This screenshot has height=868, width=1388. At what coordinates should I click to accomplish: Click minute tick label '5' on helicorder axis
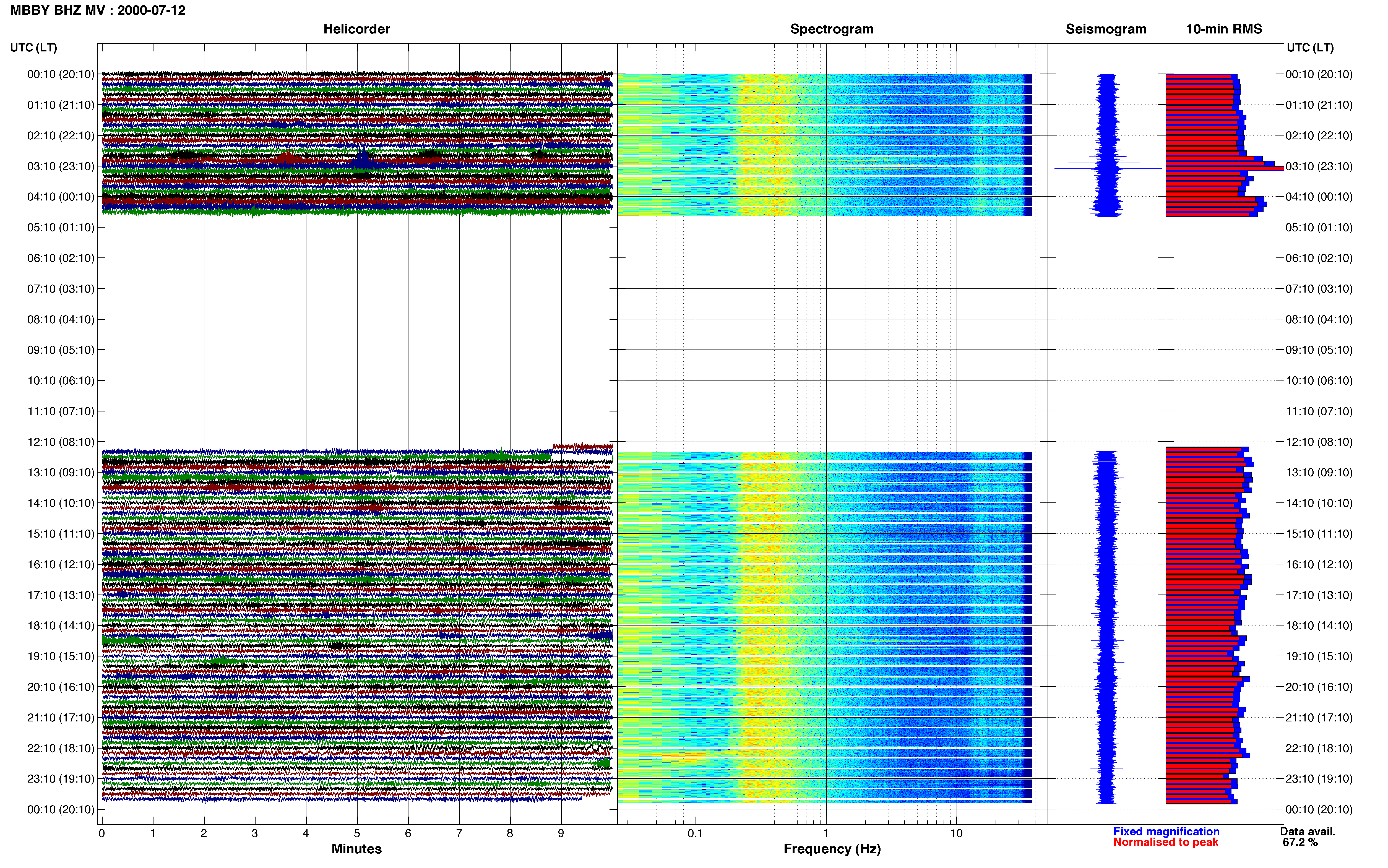click(357, 833)
